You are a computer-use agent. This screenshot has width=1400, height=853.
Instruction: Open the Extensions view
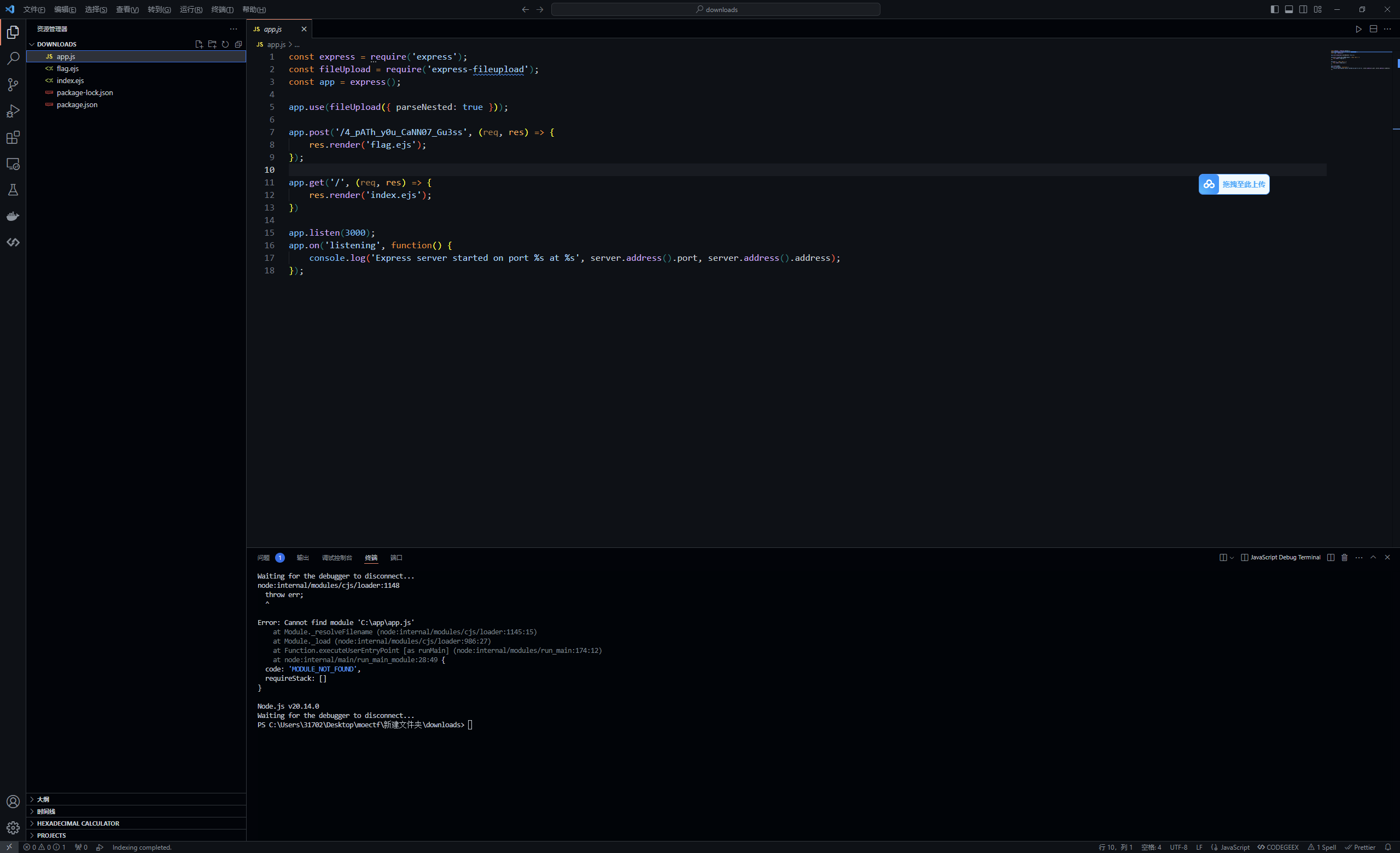point(13,137)
